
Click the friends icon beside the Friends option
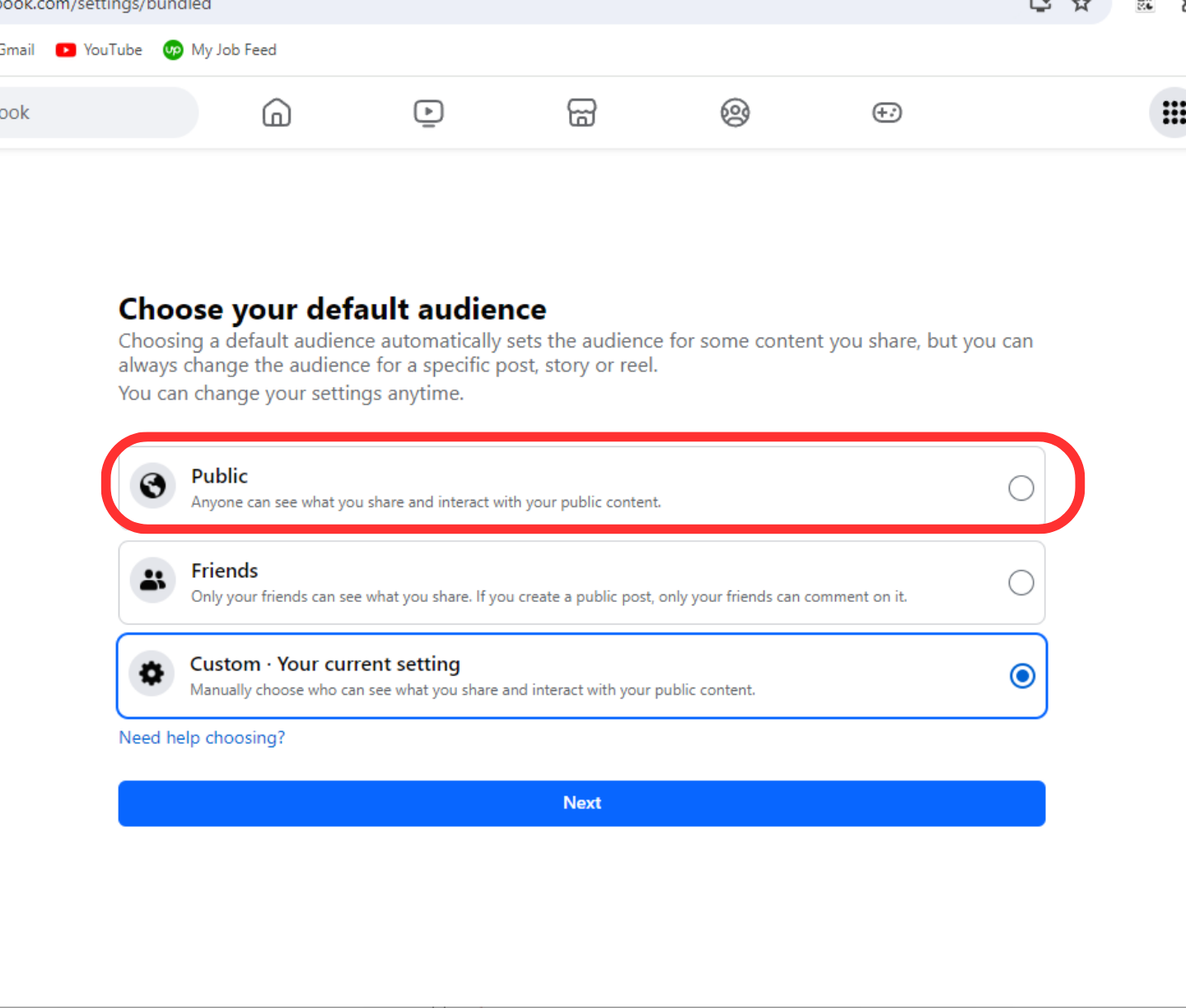tap(152, 581)
